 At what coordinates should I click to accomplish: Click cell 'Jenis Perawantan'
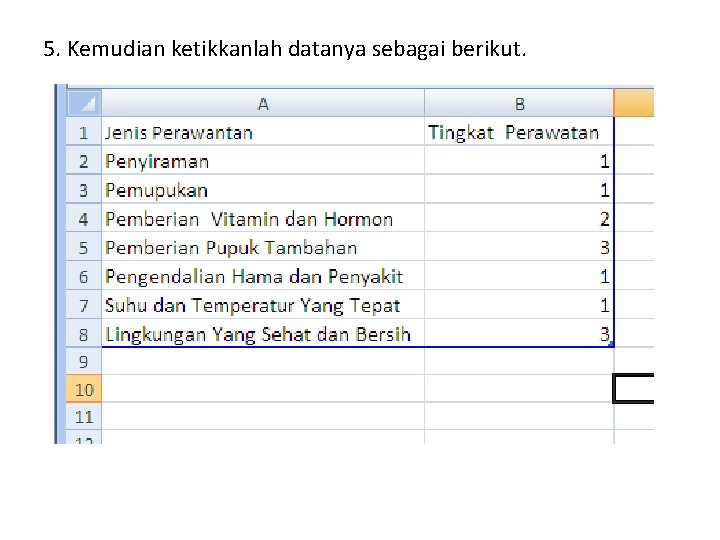263,132
